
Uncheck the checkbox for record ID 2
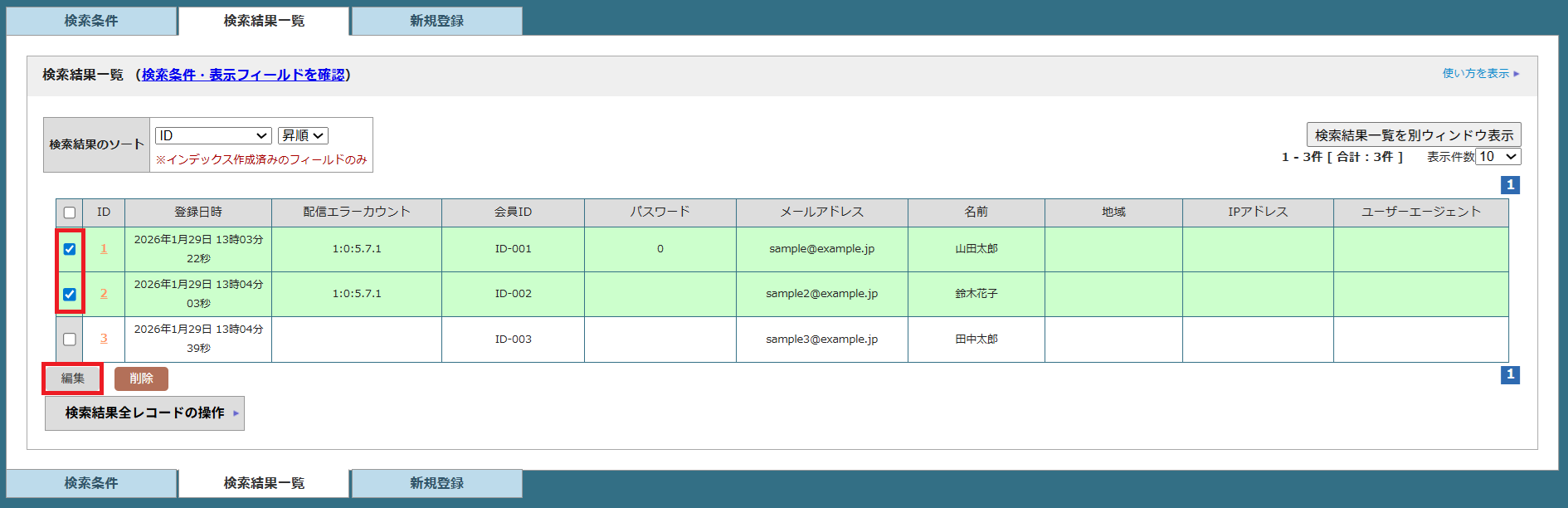(x=70, y=295)
